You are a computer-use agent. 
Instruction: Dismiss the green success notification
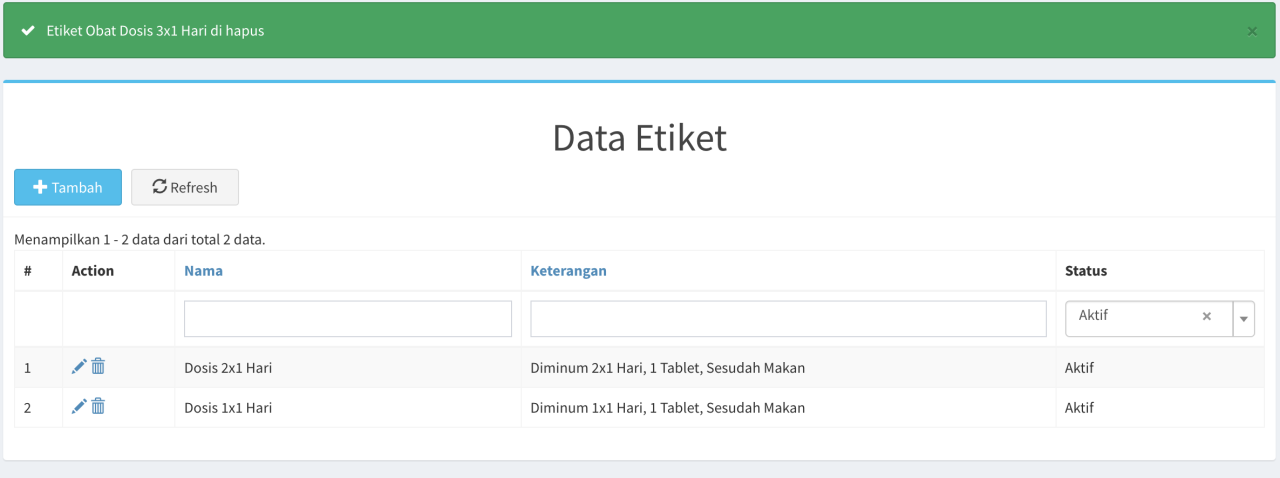(1252, 31)
